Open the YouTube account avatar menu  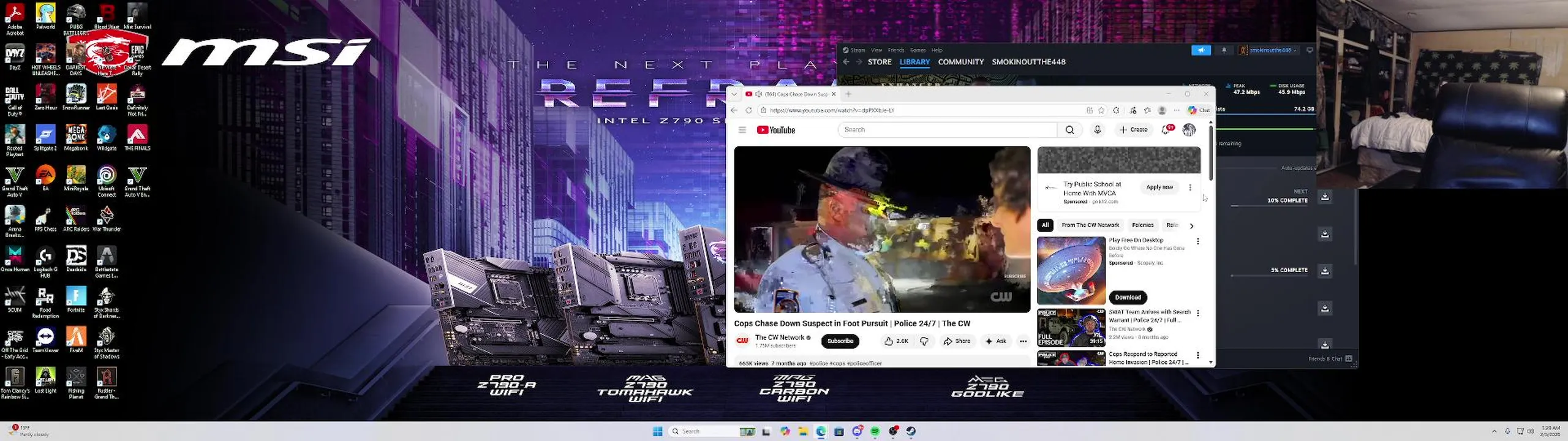click(1189, 130)
